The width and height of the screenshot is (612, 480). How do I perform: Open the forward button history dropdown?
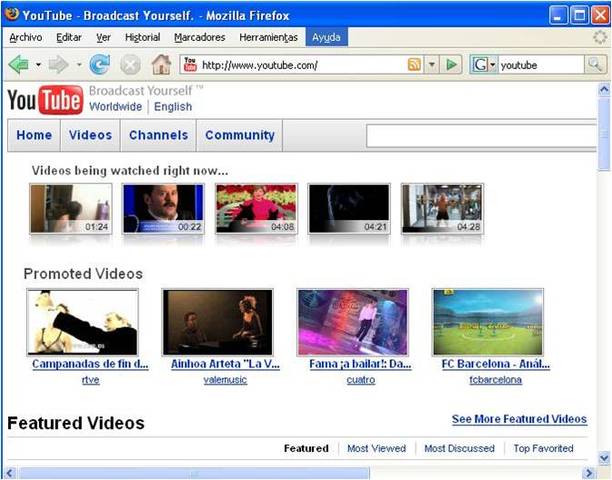tap(79, 64)
